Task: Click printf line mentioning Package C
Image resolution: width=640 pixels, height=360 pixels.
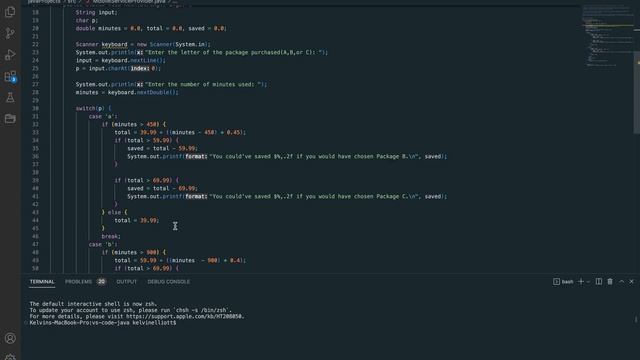Action: (x=287, y=196)
